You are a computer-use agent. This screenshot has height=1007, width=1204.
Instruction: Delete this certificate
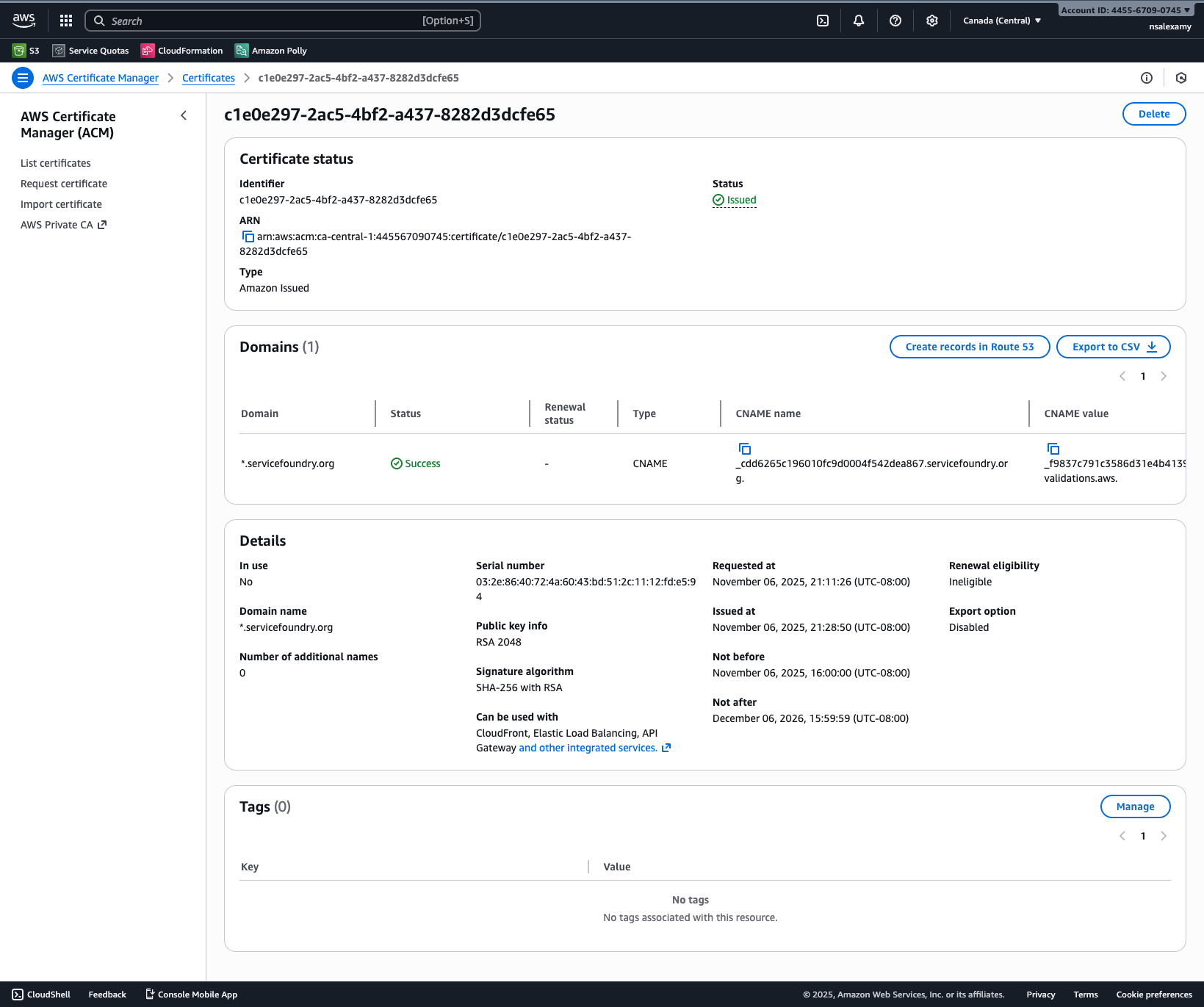click(1153, 114)
